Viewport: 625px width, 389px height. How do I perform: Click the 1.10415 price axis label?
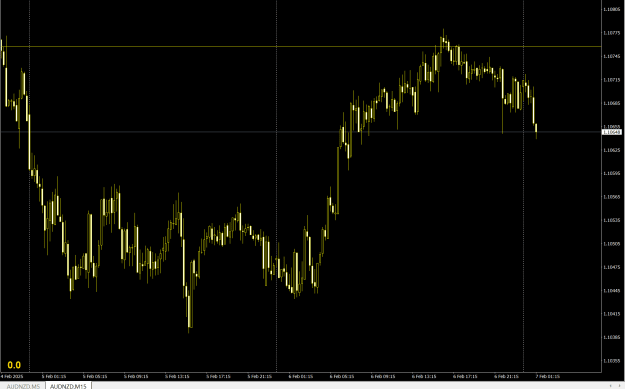[x=611, y=314]
